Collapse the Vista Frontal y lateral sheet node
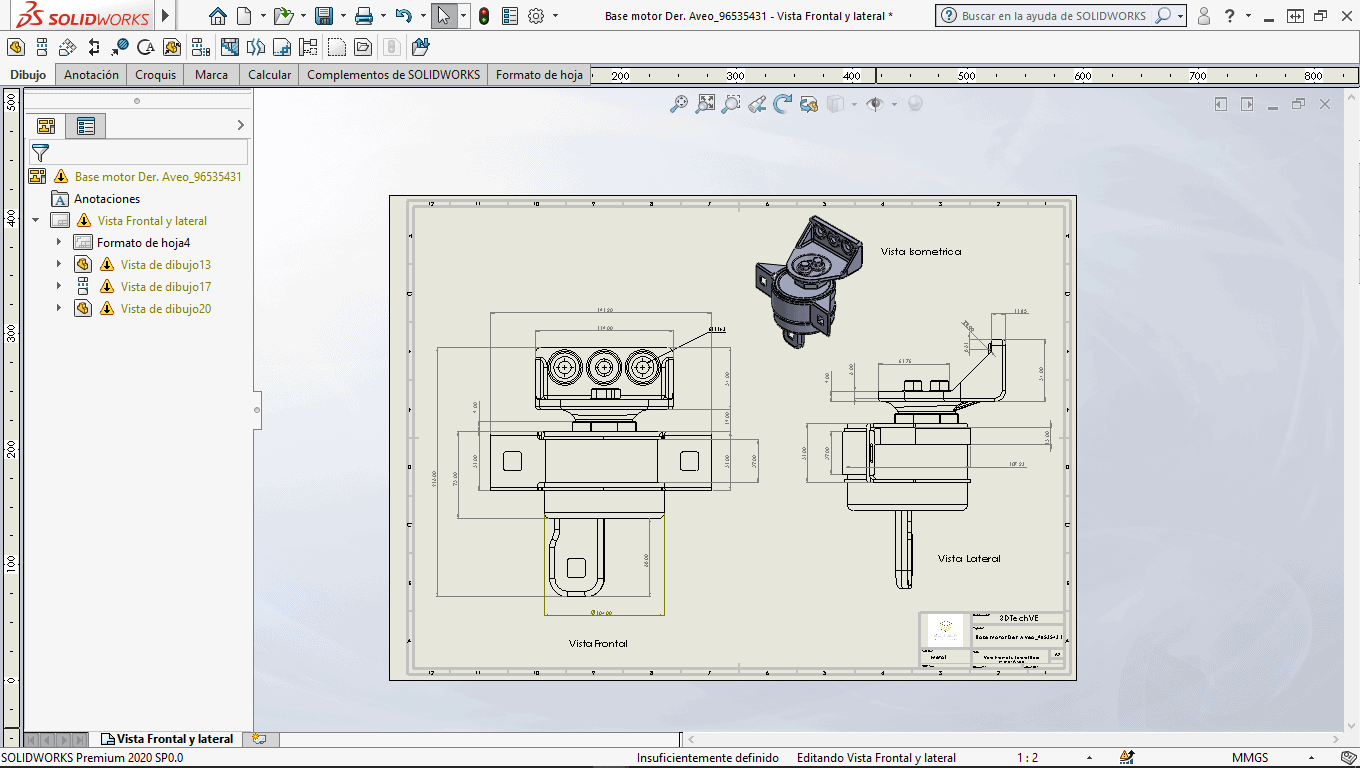The width and height of the screenshot is (1360, 768). 37,221
